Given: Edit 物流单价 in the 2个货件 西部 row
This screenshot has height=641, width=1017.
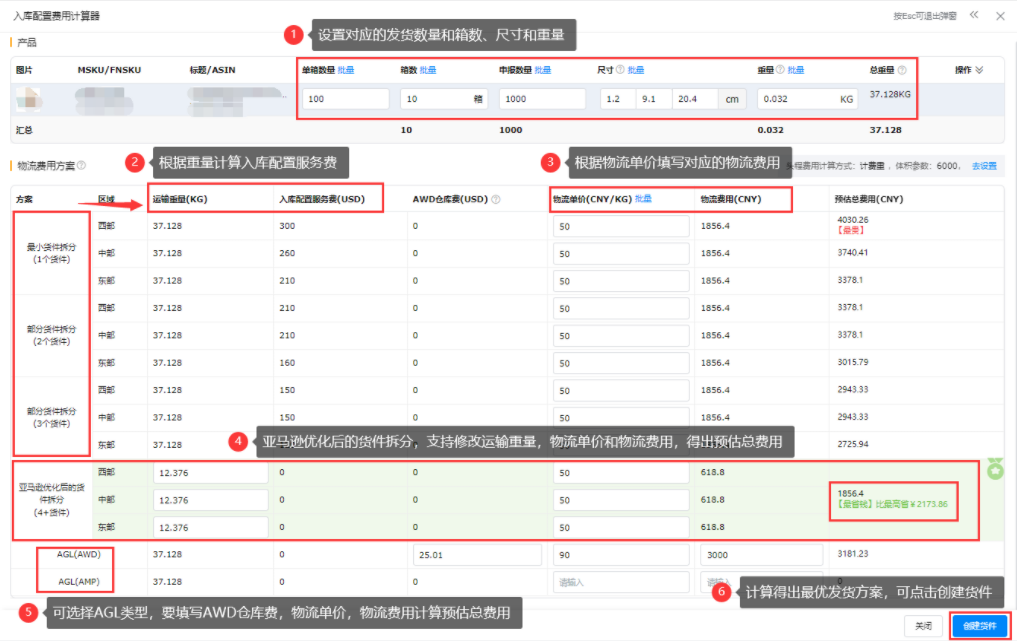Looking at the screenshot, I should 621,308.
